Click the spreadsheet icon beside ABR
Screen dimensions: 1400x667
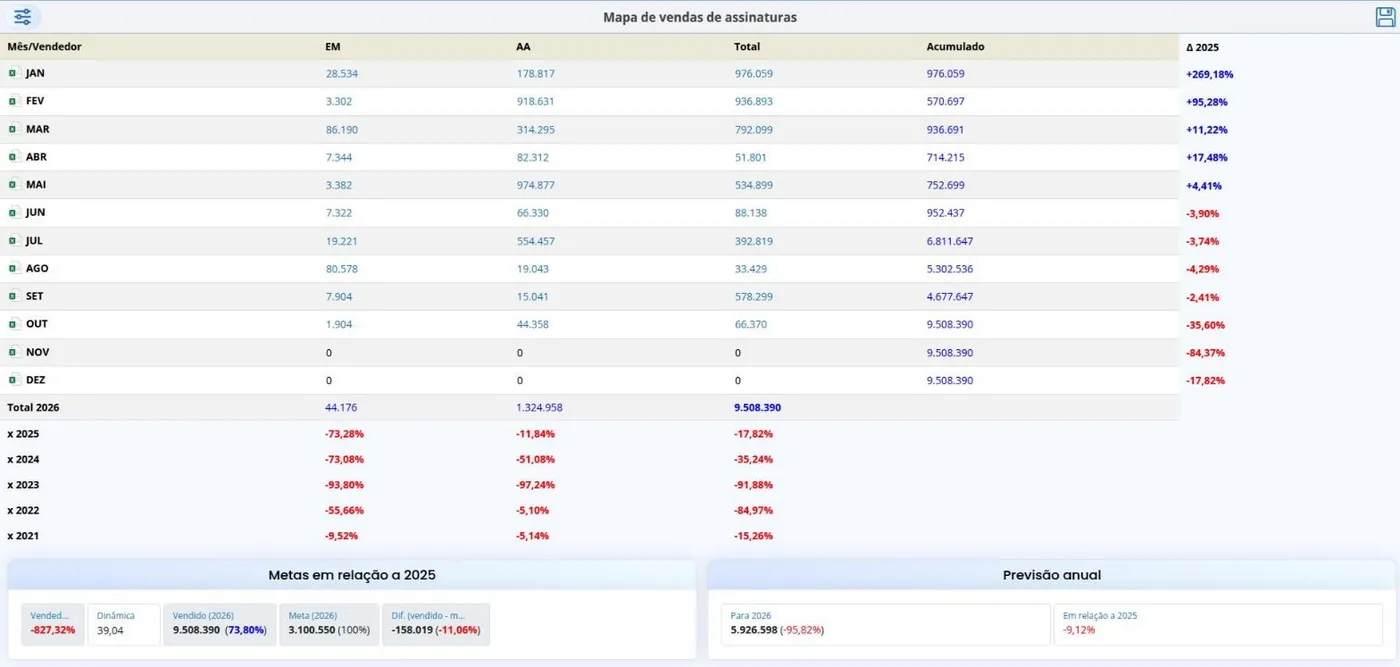tap(13, 157)
